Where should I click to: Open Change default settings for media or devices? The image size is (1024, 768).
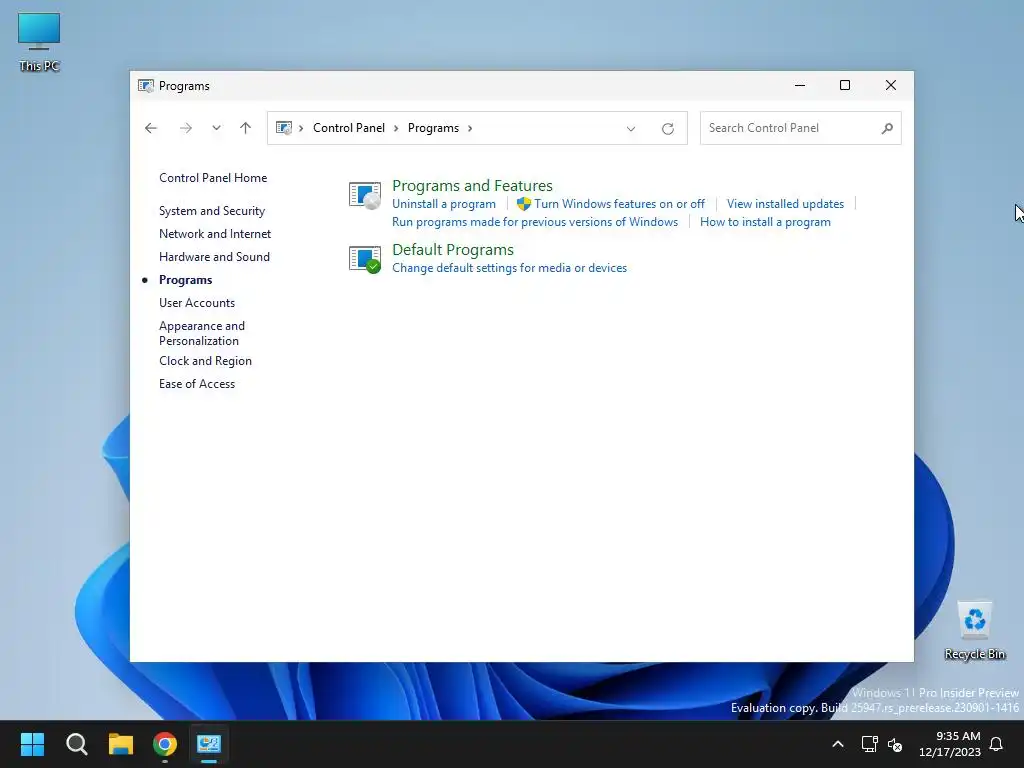[509, 268]
